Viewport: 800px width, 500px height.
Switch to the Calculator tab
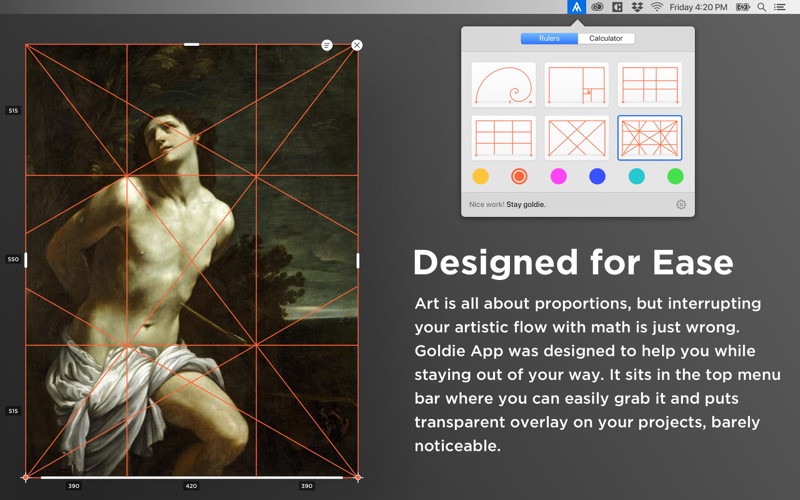606,38
